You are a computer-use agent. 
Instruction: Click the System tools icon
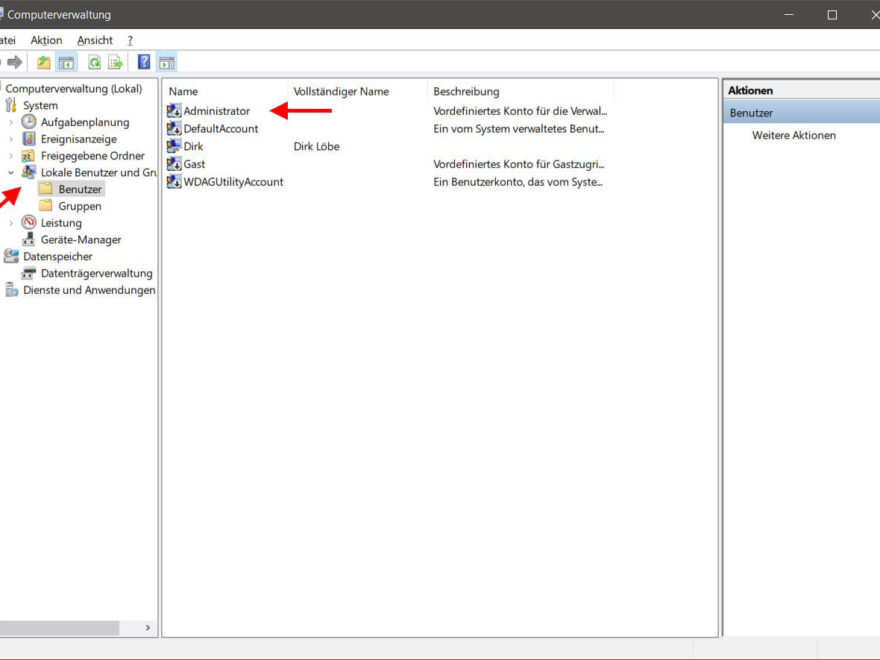(x=11, y=105)
